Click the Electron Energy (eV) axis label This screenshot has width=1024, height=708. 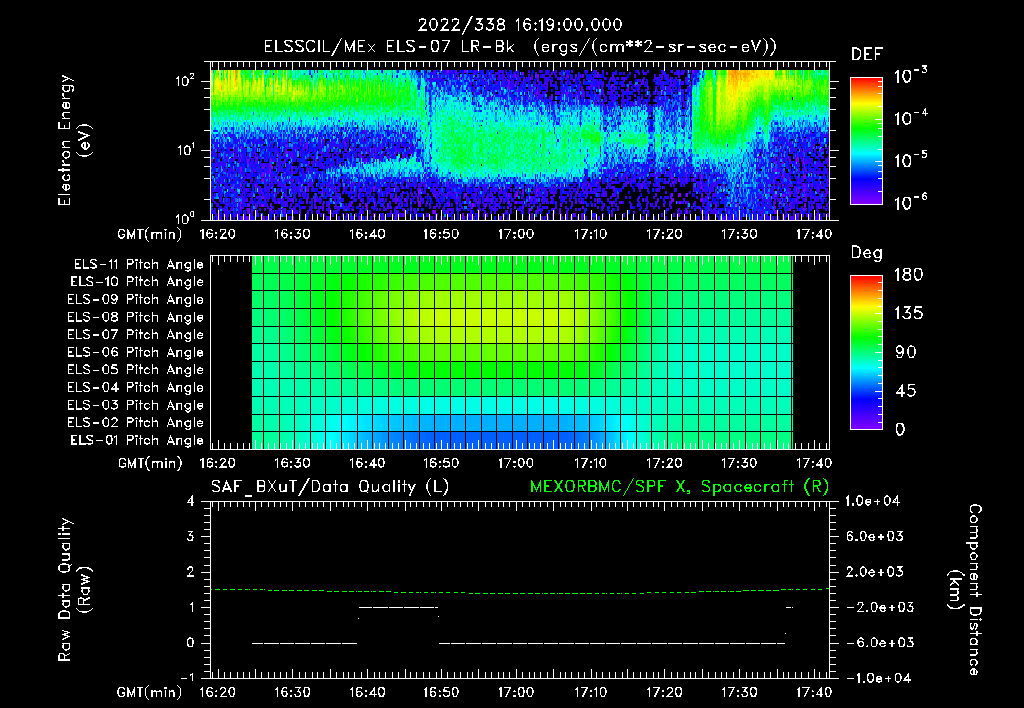(74, 140)
